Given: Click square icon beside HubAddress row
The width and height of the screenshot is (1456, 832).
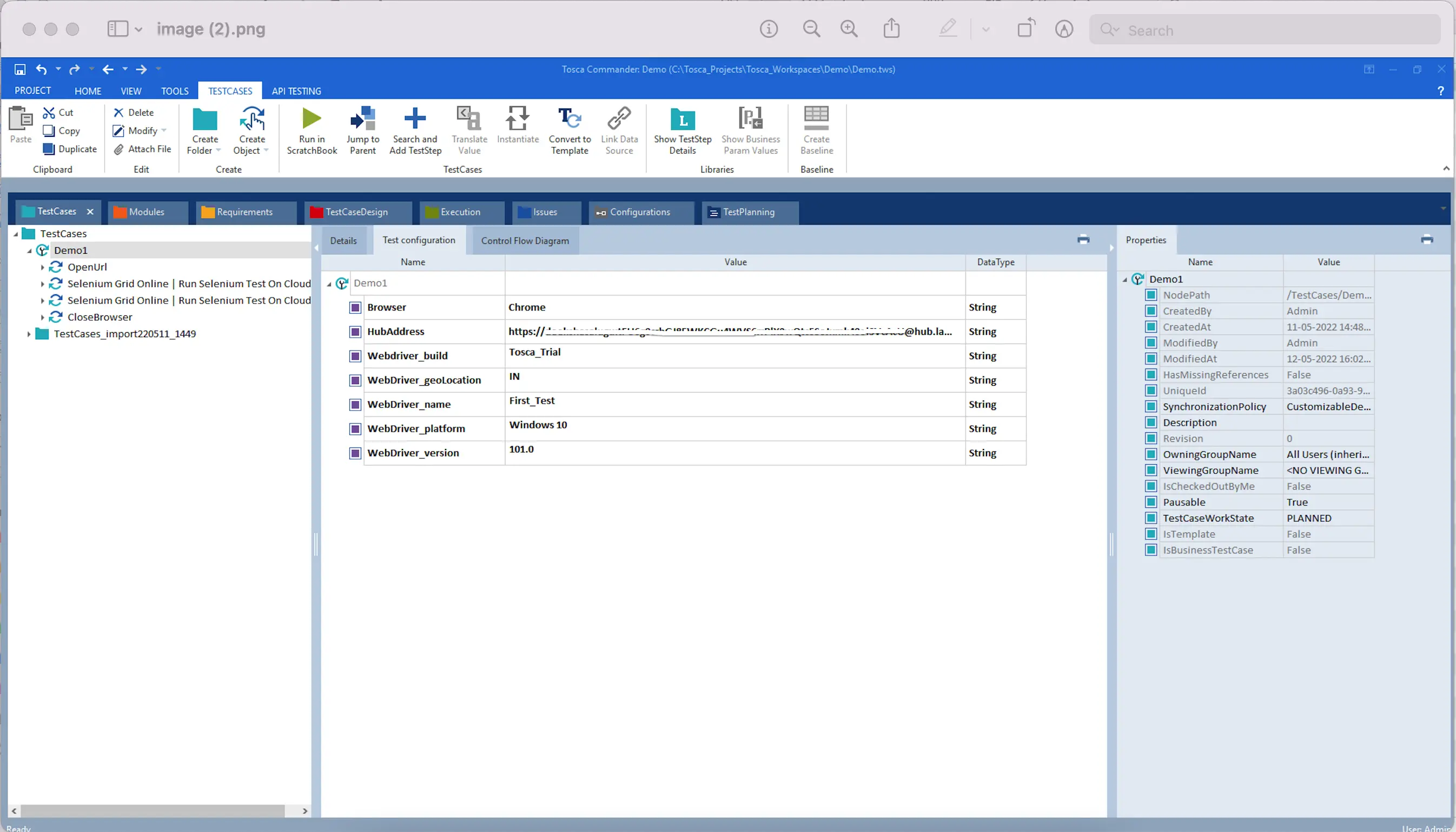Looking at the screenshot, I should tap(355, 332).
